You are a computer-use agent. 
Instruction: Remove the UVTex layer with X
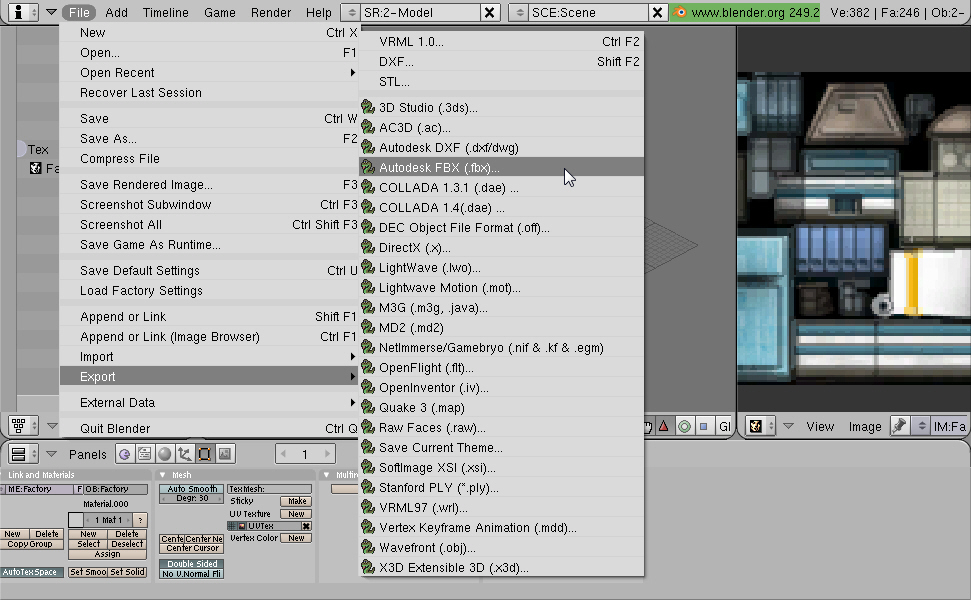tap(306, 526)
